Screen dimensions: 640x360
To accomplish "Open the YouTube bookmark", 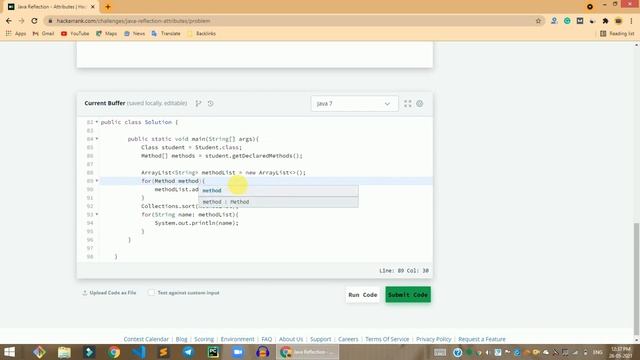I will pos(75,33).
